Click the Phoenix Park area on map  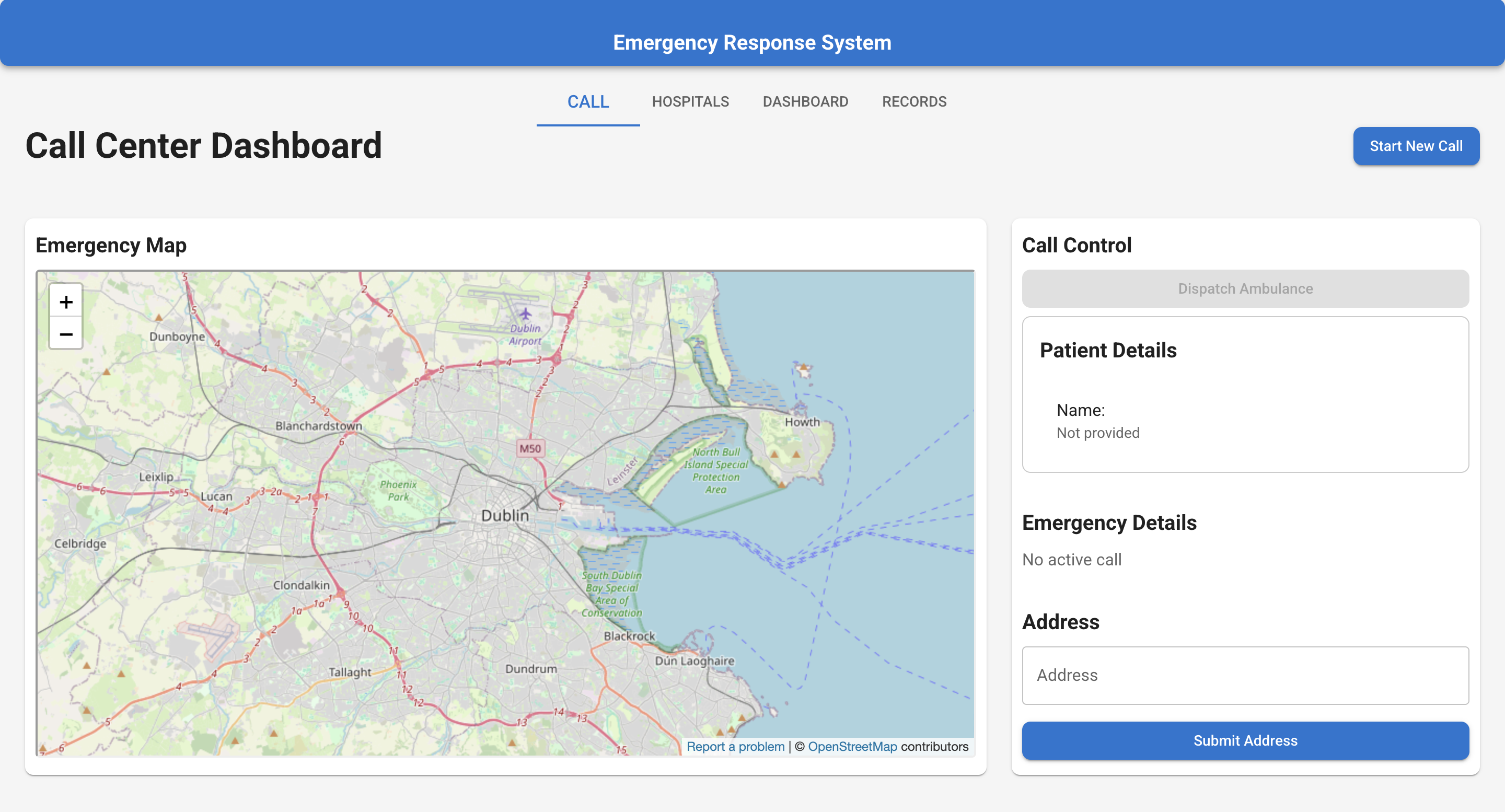pos(398,491)
